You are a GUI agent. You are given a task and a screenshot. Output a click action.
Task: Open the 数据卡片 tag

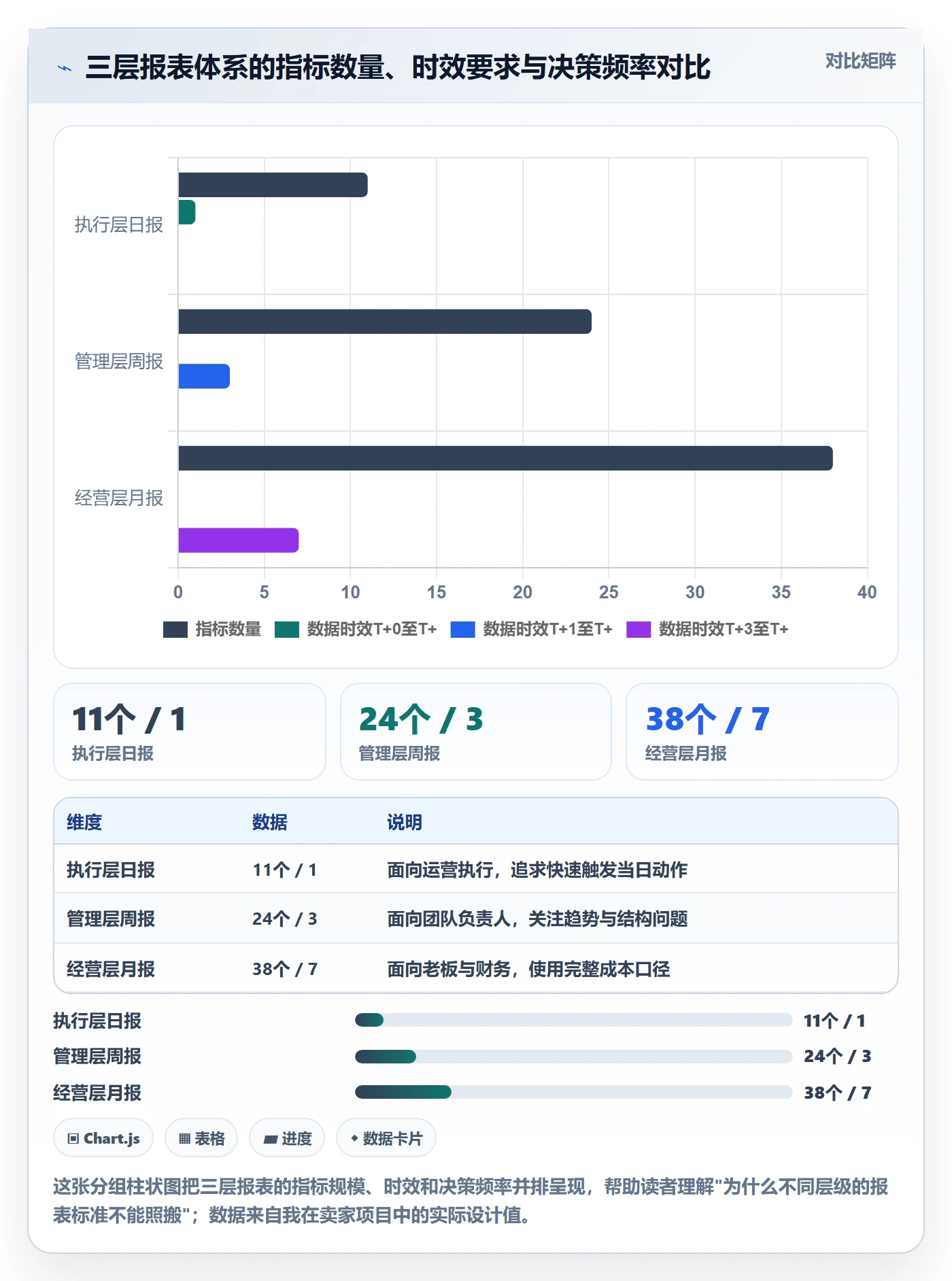[386, 1138]
